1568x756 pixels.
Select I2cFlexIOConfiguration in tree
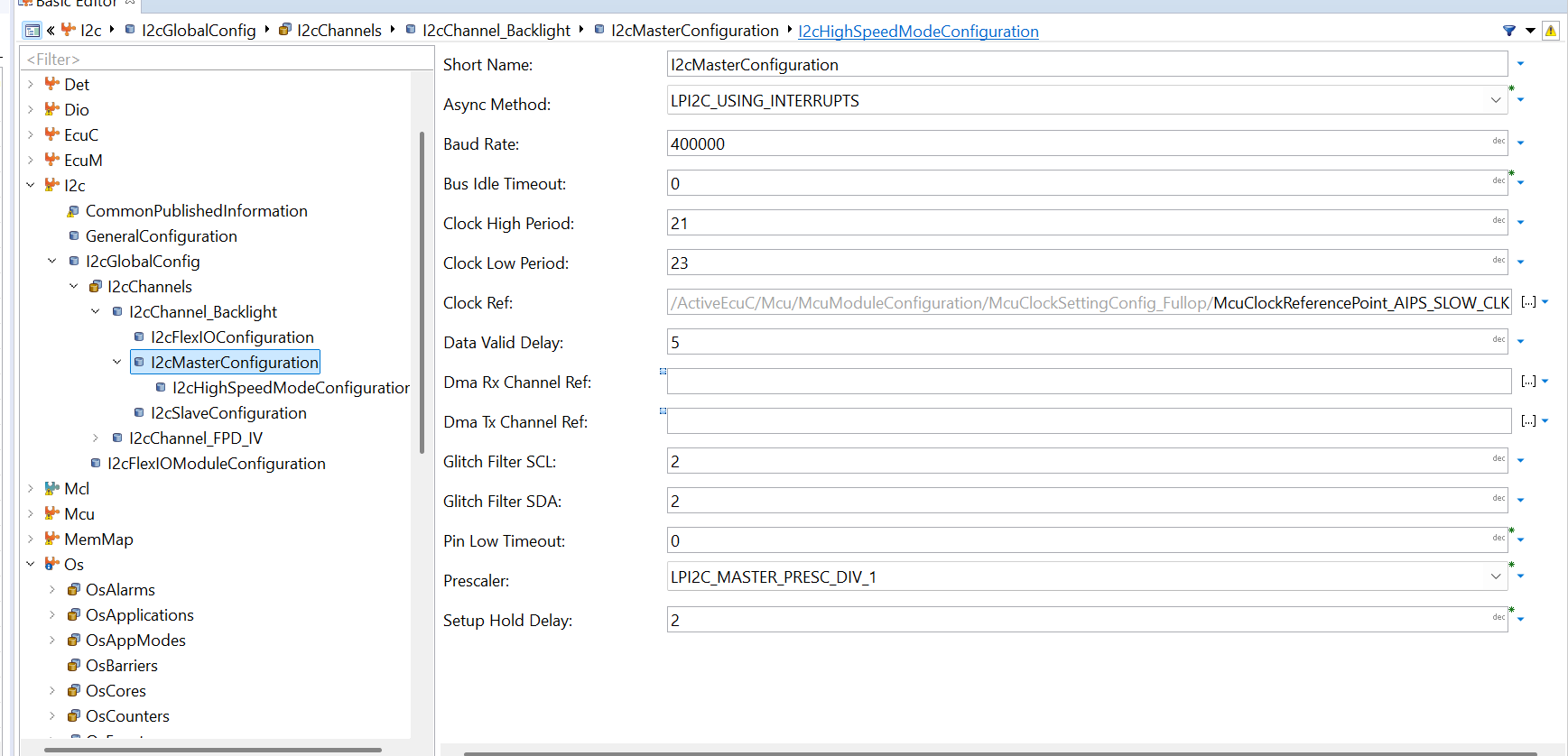point(232,337)
